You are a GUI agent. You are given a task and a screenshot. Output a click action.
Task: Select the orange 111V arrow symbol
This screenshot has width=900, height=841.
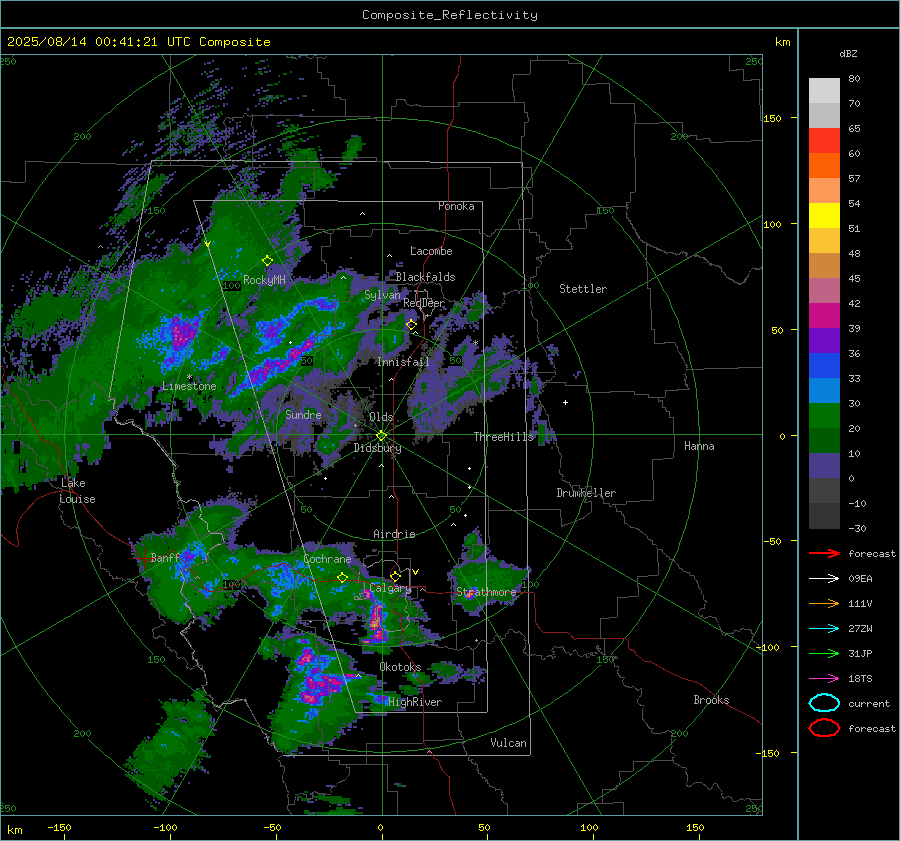pyautogui.click(x=824, y=603)
